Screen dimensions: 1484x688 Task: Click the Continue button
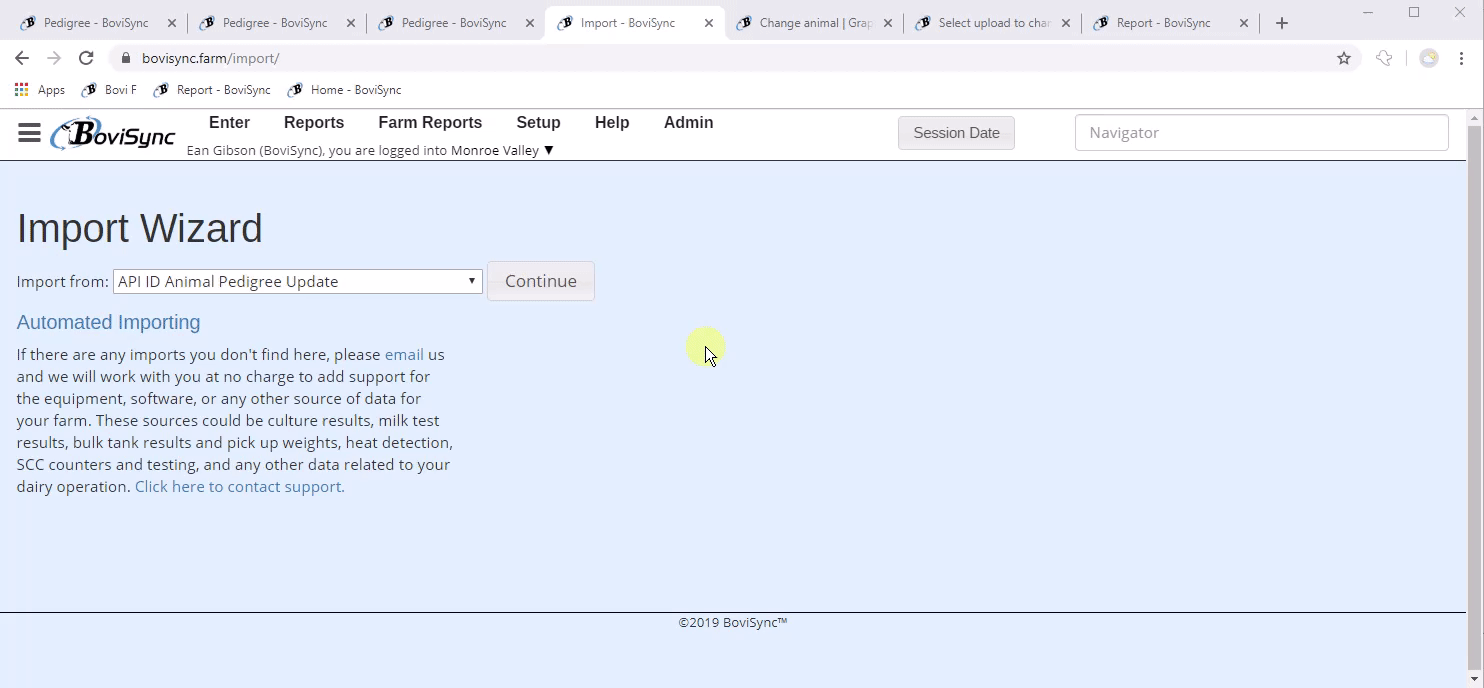[541, 281]
